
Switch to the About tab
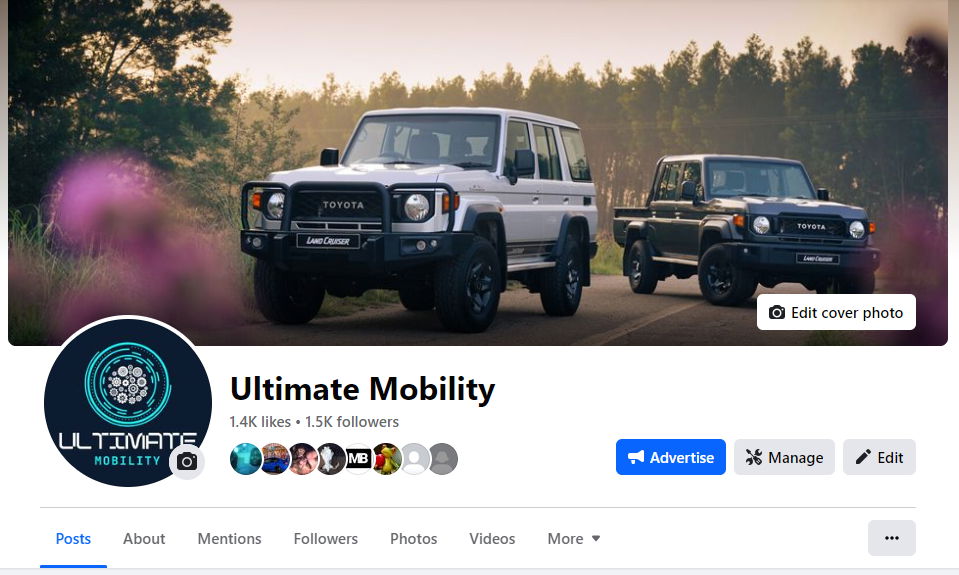point(144,539)
